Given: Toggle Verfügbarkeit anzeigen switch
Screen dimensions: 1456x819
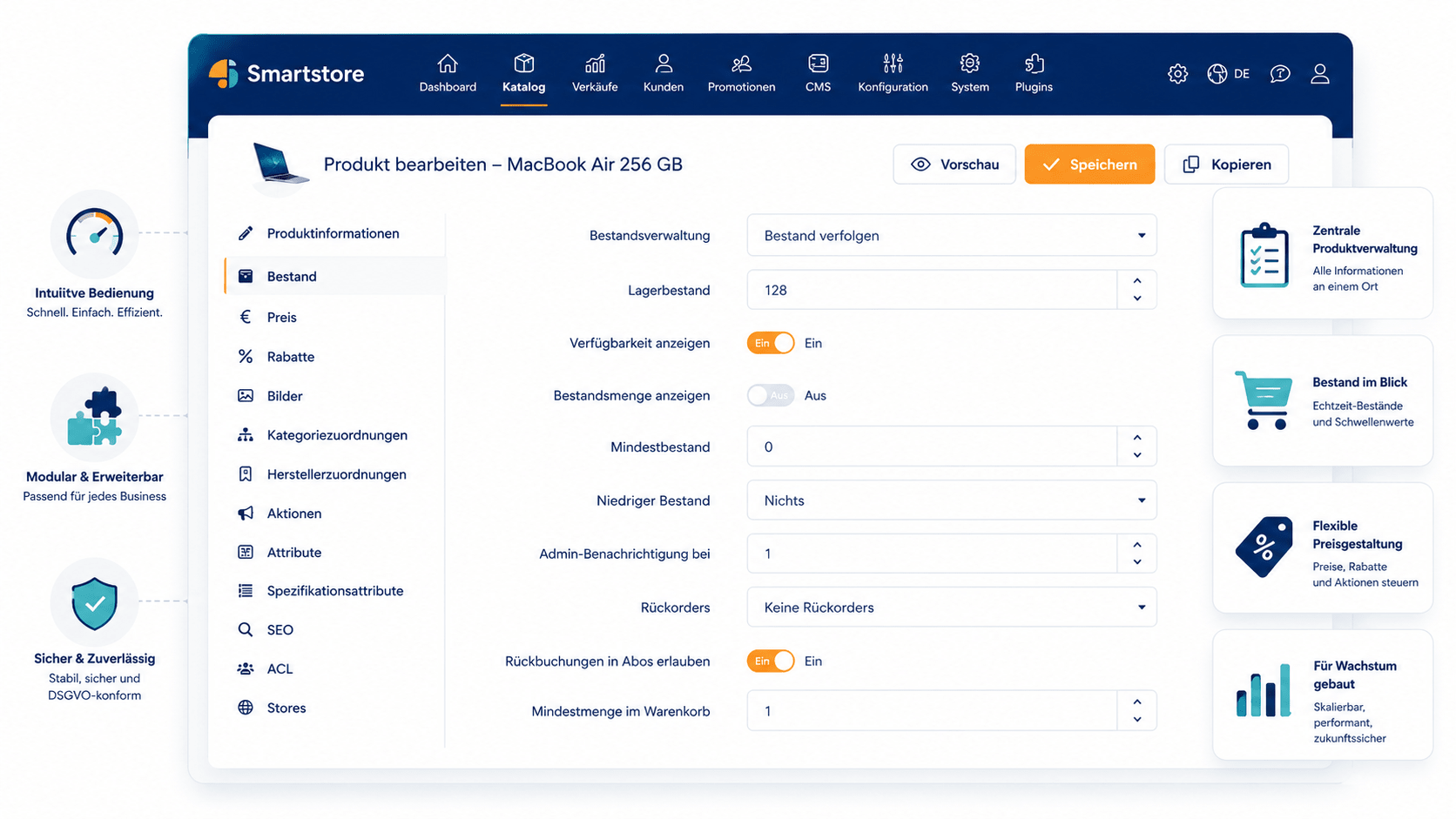Looking at the screenshot, I should (x=771, y=343).
